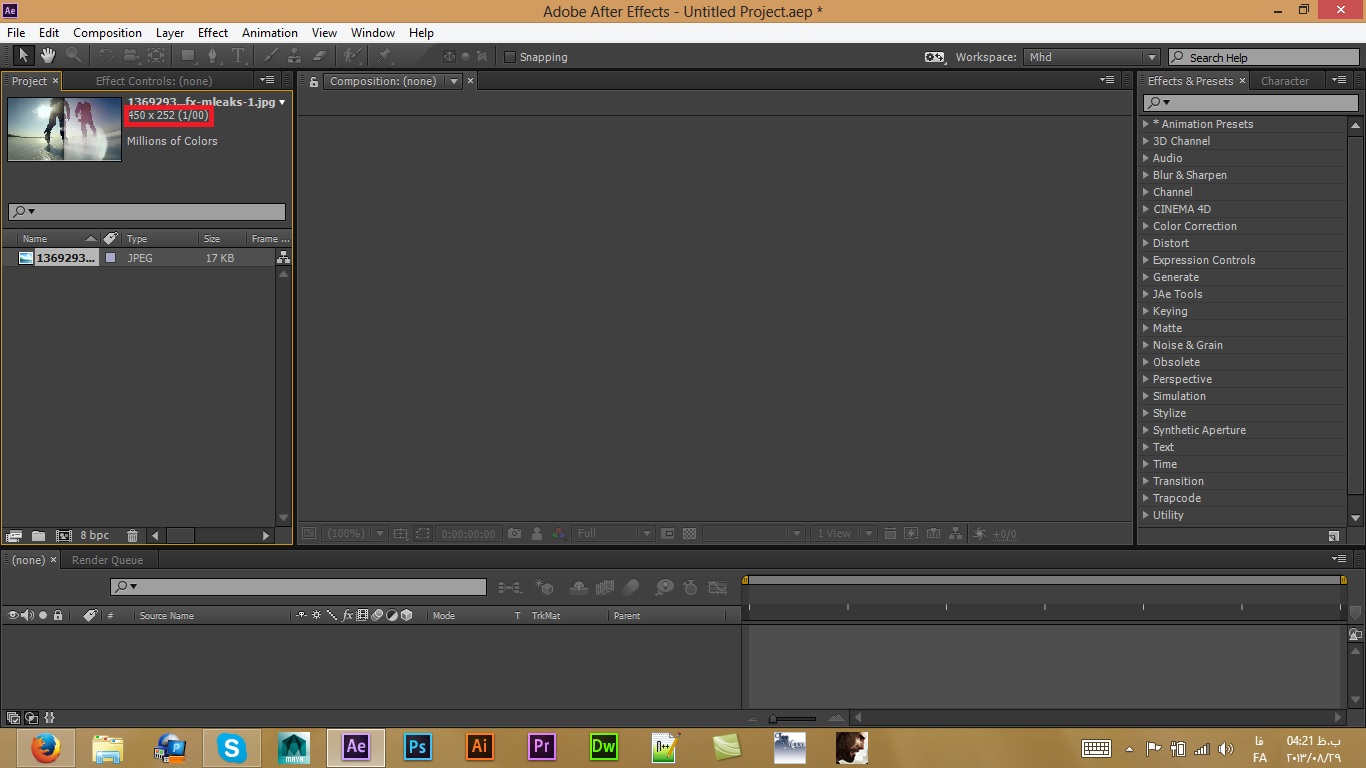Open the Full resolution dropdown in viewer

click(614, 534)
